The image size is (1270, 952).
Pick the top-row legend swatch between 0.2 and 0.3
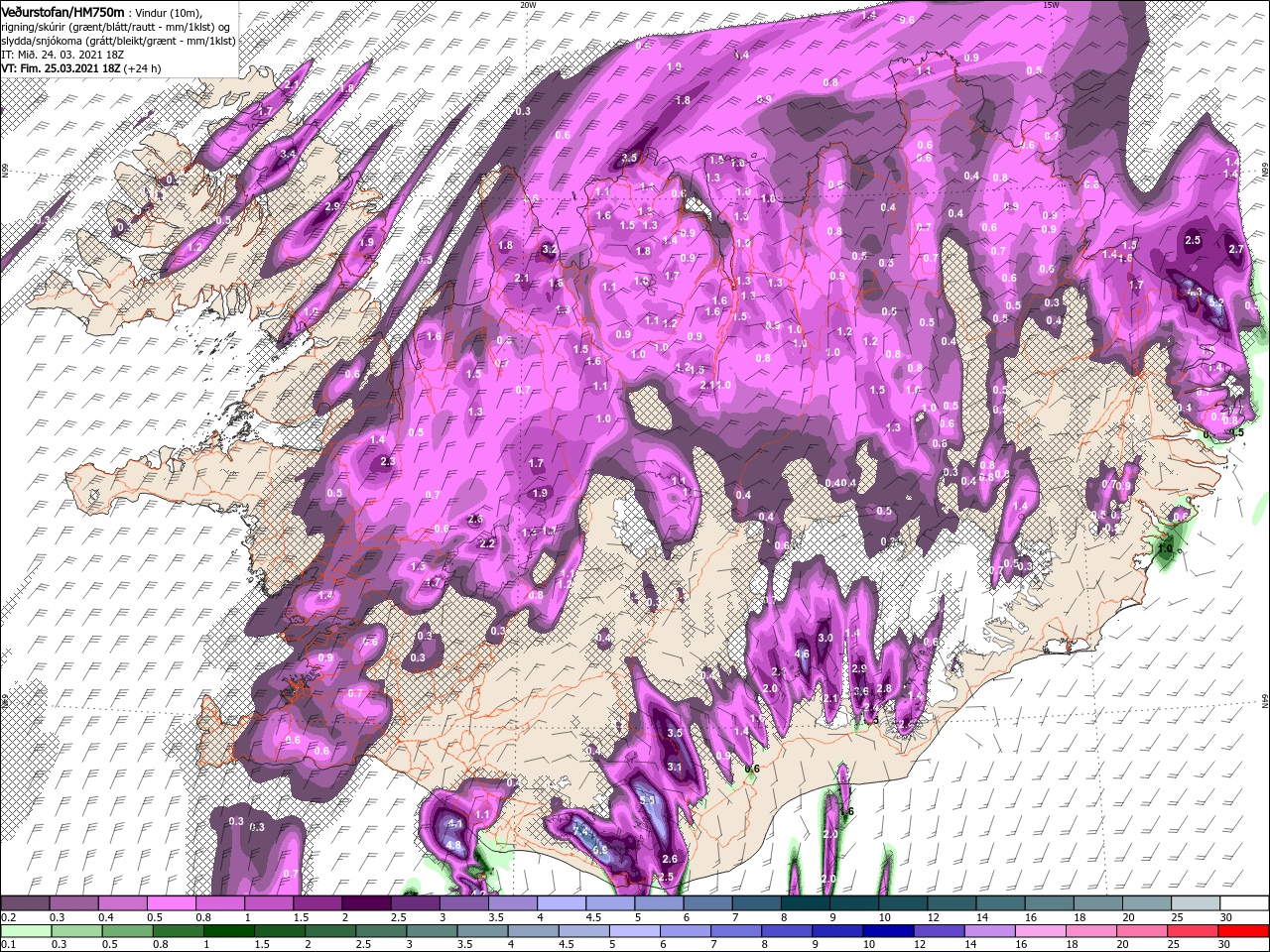pyautogui.click(x=27, y=903)
